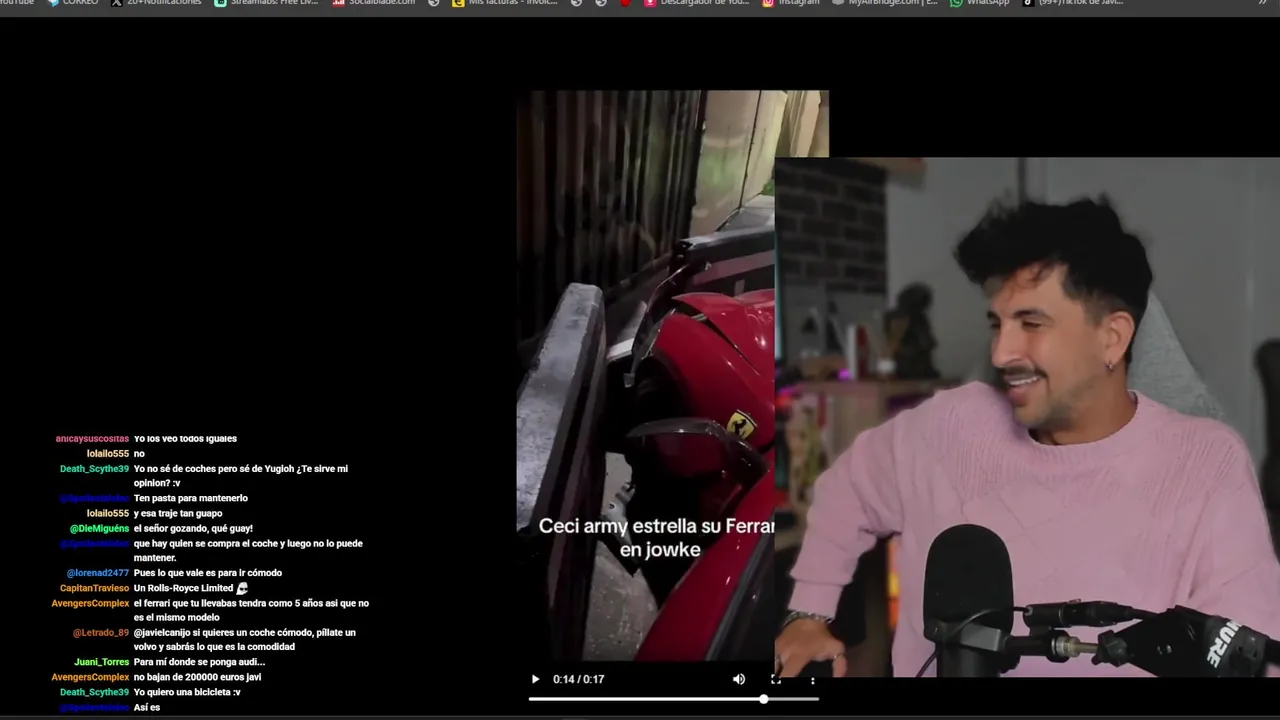The width and height of the screenshot is (1280, 720).
Task: Select chat username @Letrado_89
Action: [101, 633]
